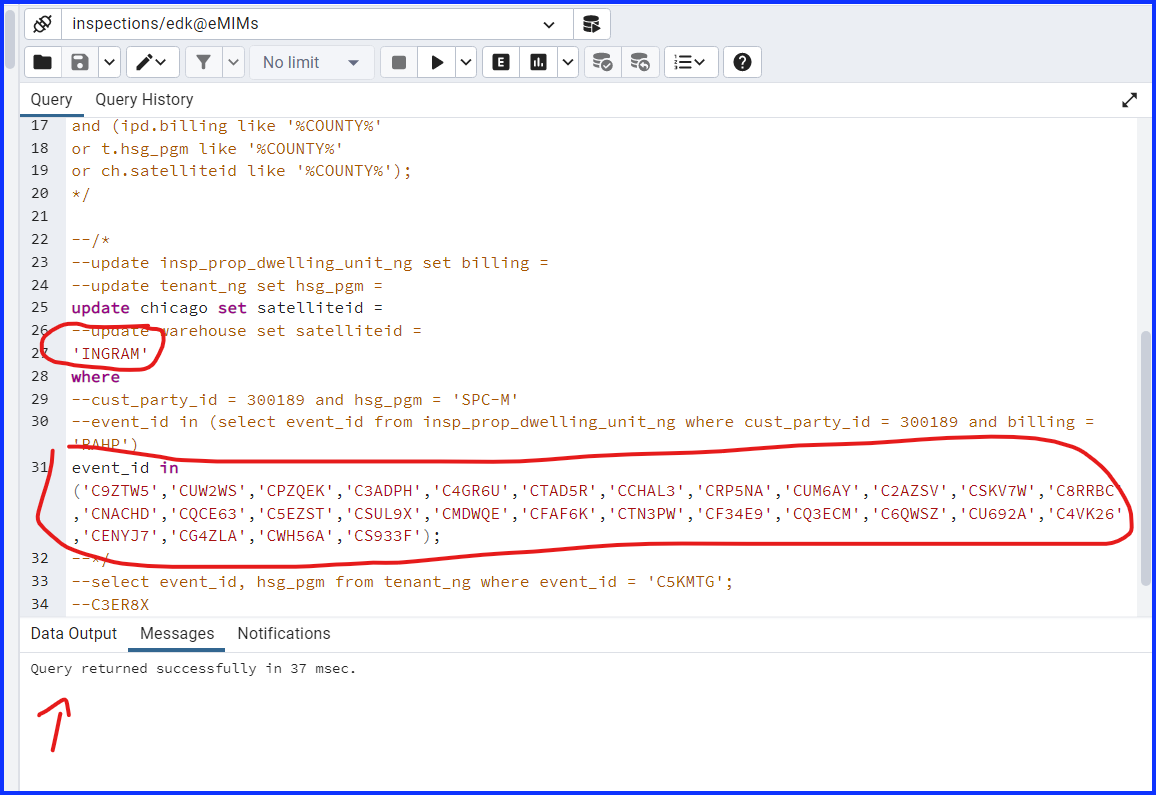
Task: Open the new query tool database icon
Action: click(592, 24)
